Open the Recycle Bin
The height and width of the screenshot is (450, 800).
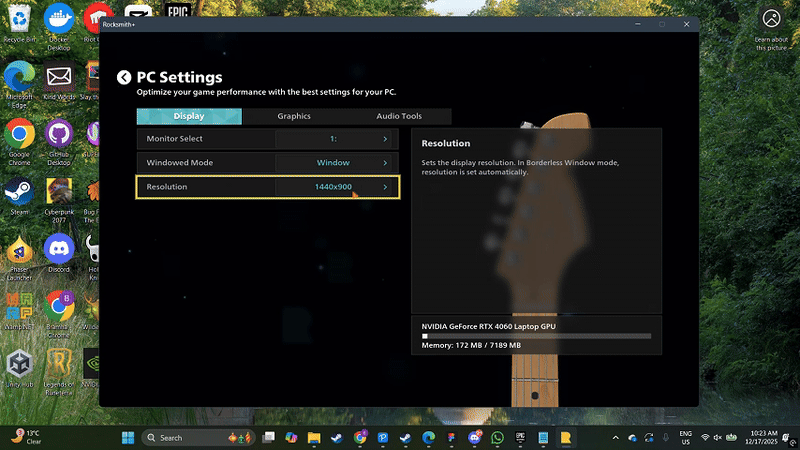pyautogui.click(x=19, y=22)
